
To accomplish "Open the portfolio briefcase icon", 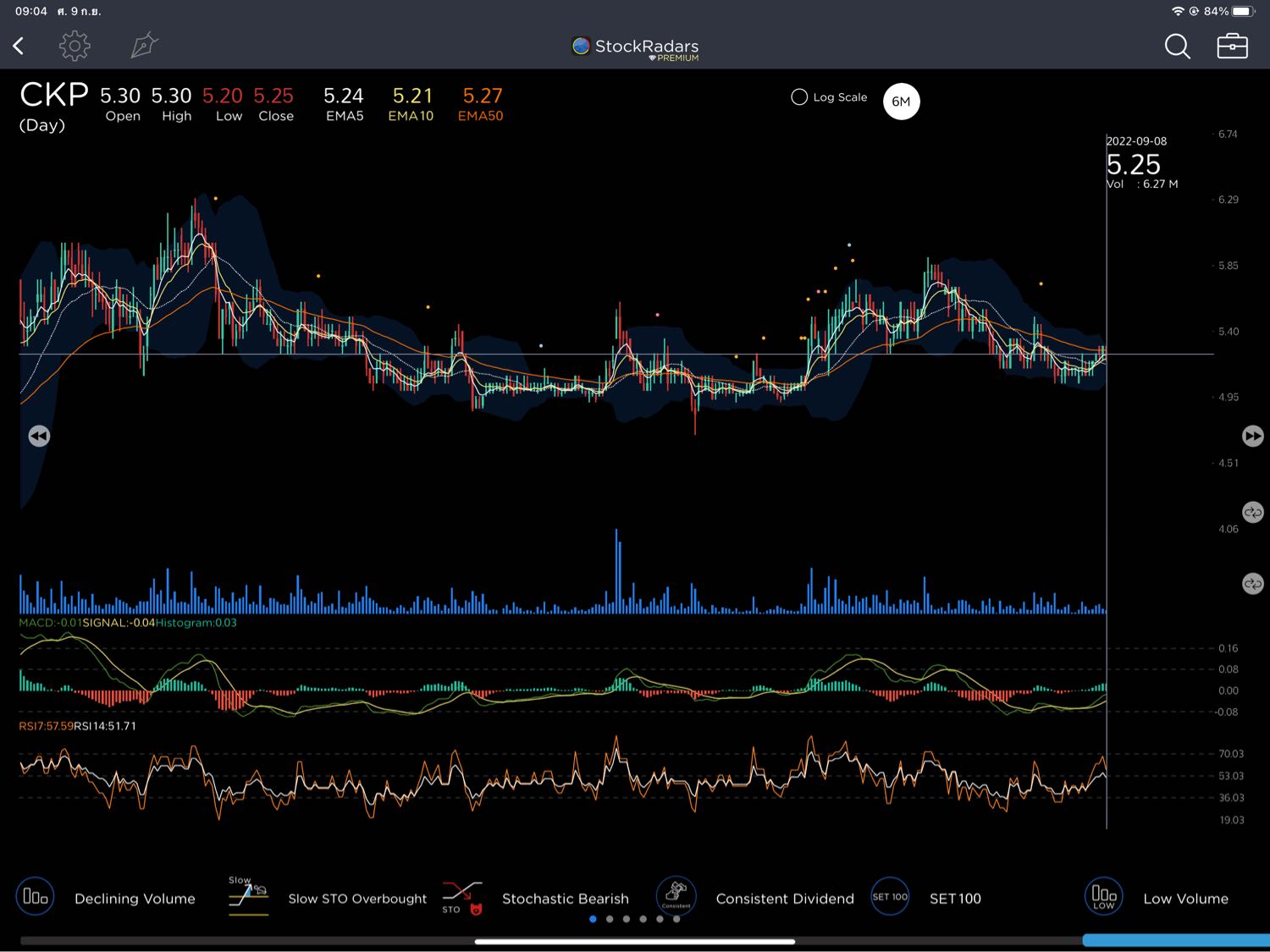I will pyautogui.click(x=1232, y=46).
